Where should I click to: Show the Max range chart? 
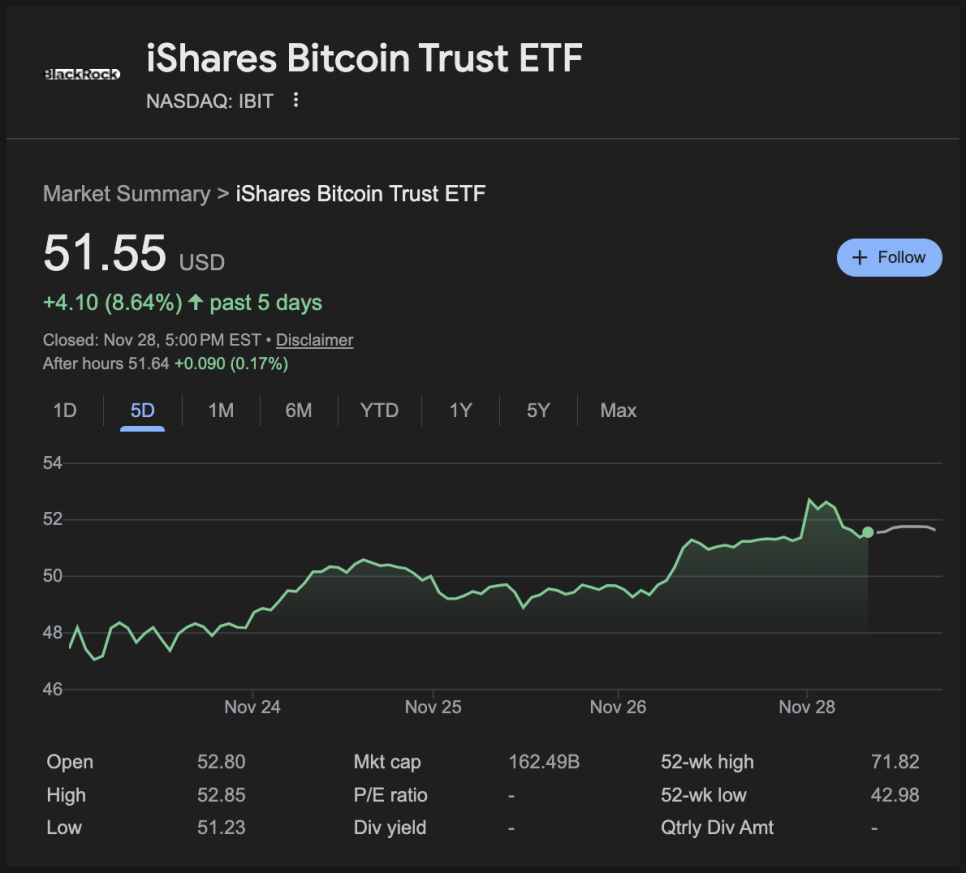(618, 410)
